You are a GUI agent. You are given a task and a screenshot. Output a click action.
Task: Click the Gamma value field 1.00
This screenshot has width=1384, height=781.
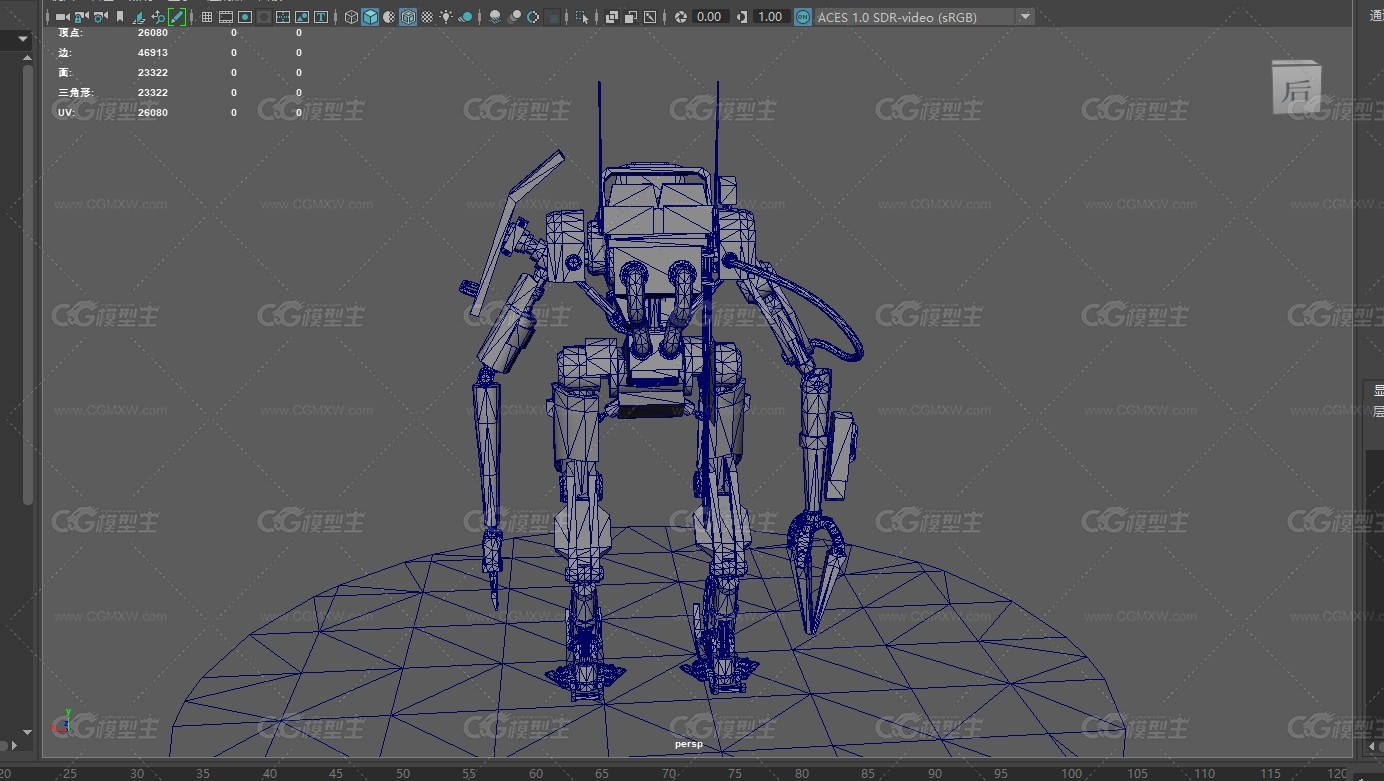pyautogui.click(x=770, y=17)
